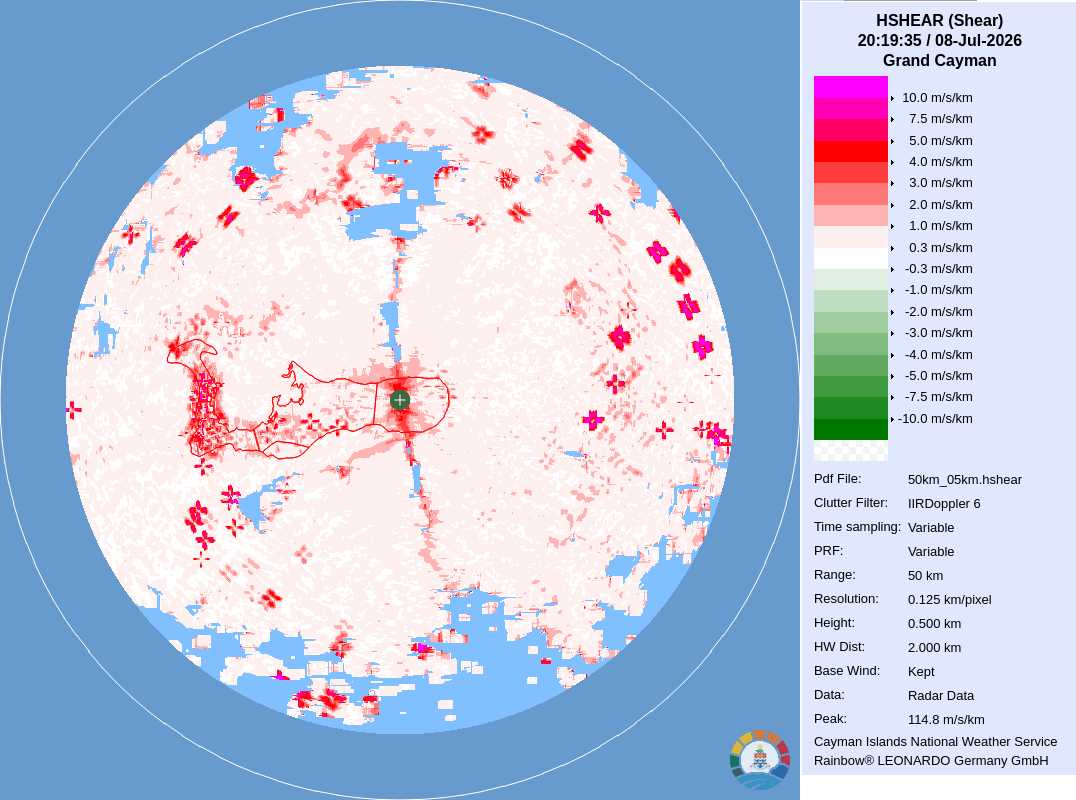Click the red 4.0 m/s/km legend swatch

(850, 151)
